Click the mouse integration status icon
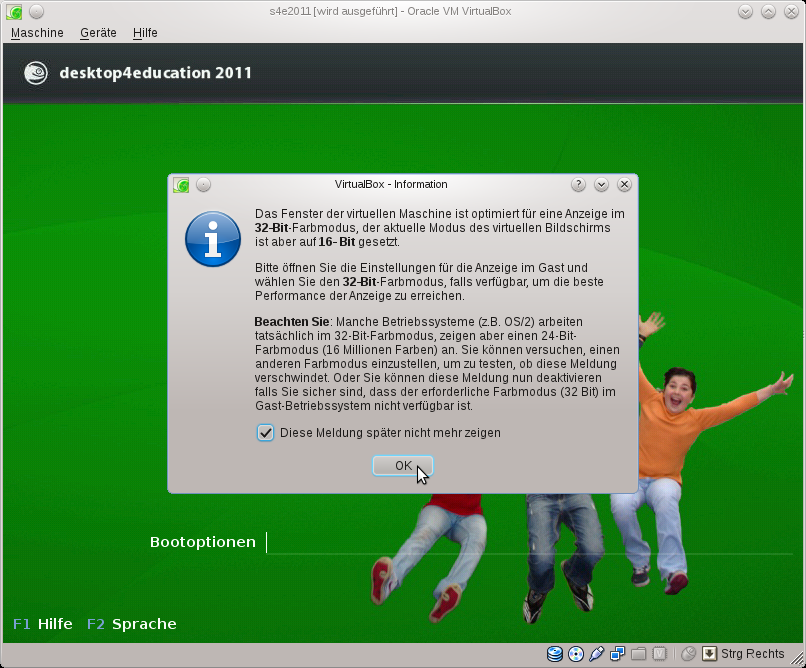Image resolution: width=806 pixels, height=668 pixels. click(688, 654)
